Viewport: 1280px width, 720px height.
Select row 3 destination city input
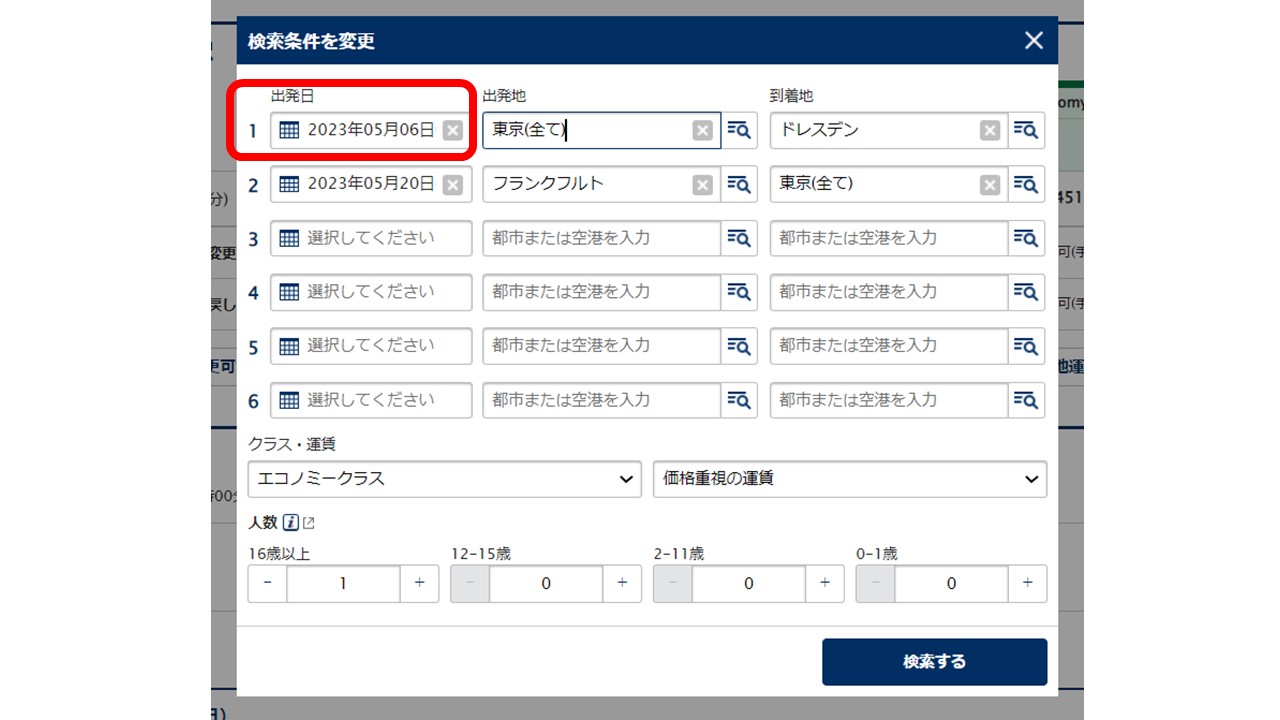pos(889,238)
